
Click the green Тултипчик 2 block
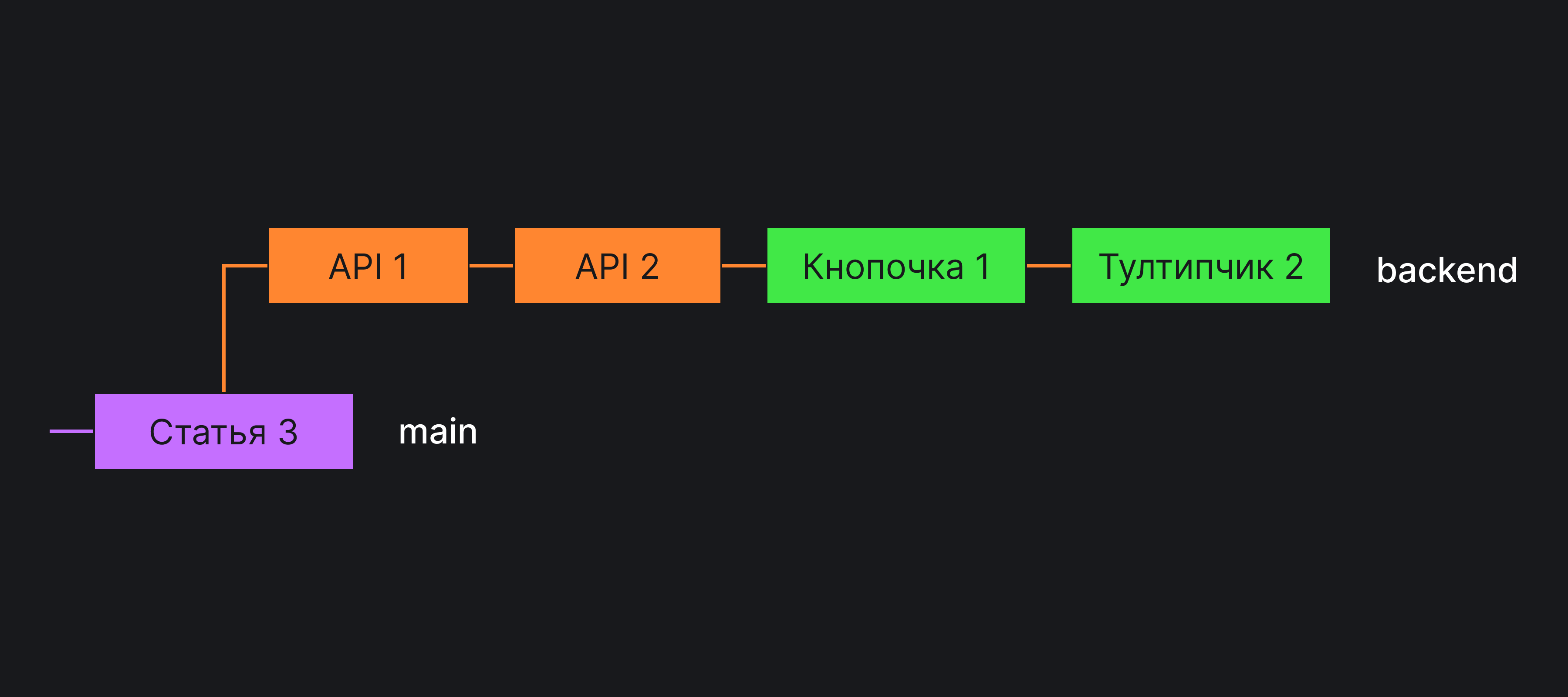pos(1201,265)
